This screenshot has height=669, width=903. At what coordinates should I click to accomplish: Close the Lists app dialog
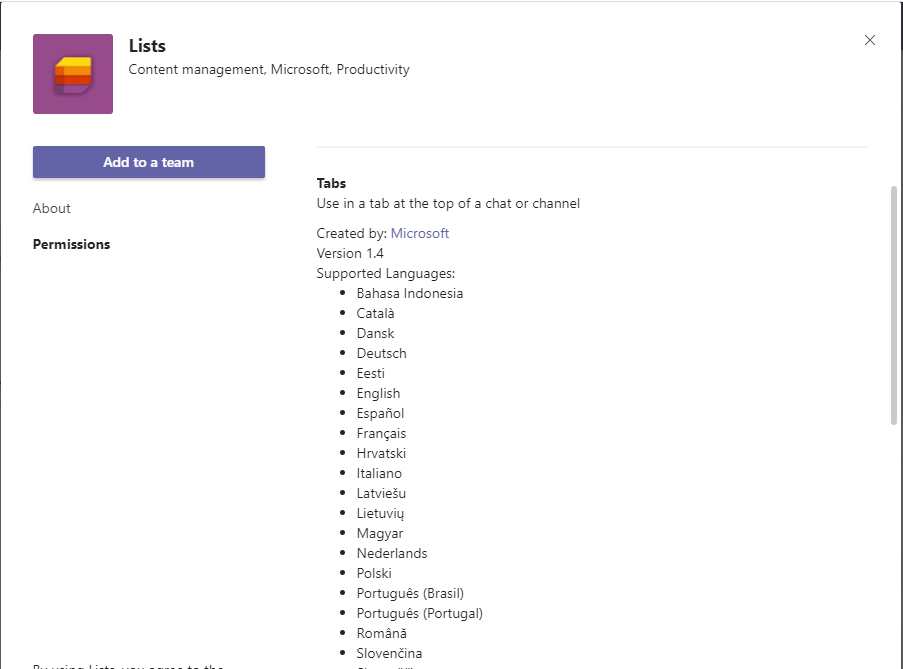coord(869,40)
